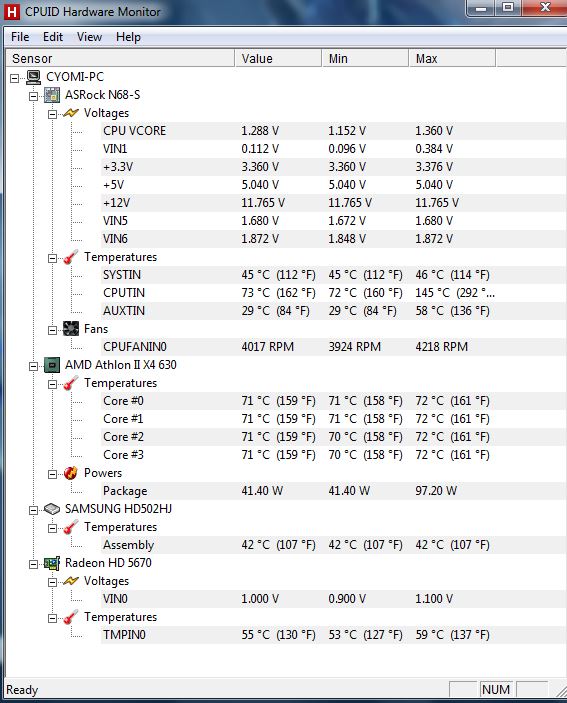This screenshot has height=703, width=567.
Task: Click the 4017 RPM fan value
Action: tap(268, 347)
